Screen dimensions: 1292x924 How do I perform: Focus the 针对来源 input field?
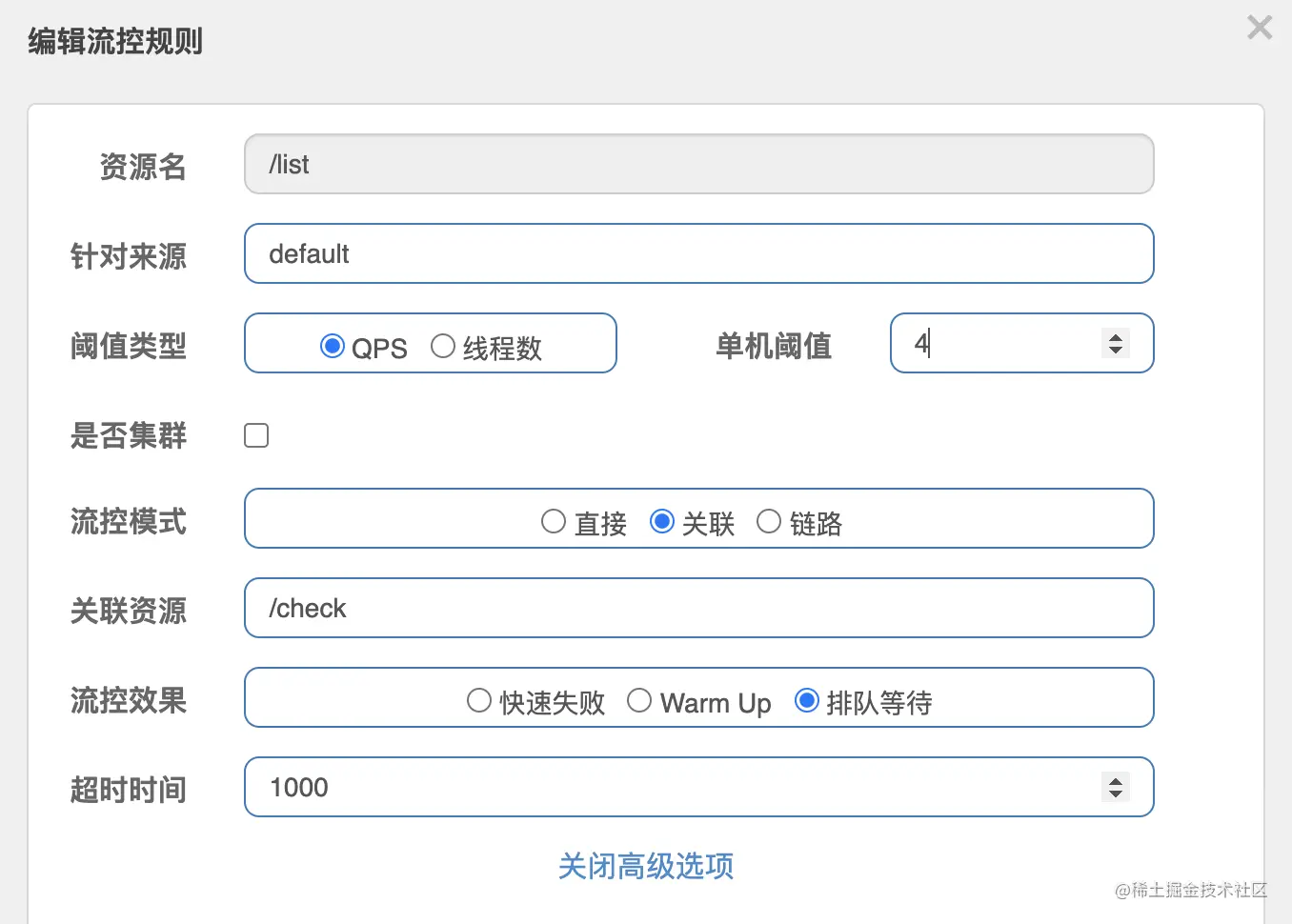pyautogui.click(x=698, y=253)
